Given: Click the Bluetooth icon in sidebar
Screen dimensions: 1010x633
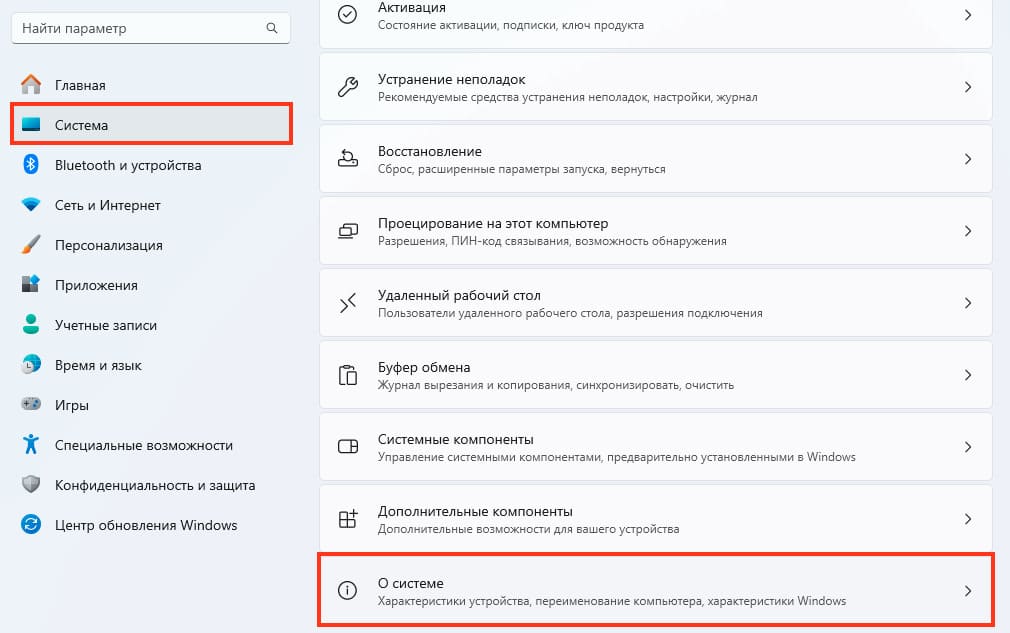Looking at the screenshot, I should [31, 165].
